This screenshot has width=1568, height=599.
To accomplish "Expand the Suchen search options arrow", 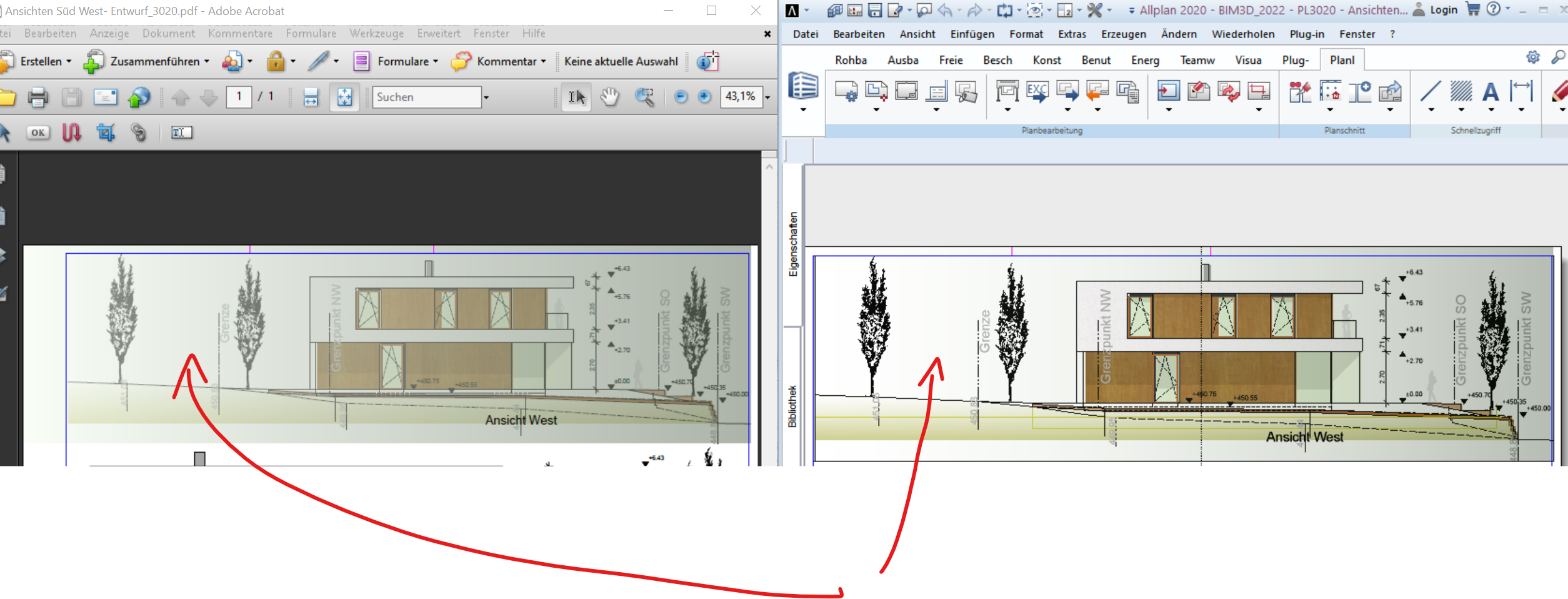I will coord(486,97).
